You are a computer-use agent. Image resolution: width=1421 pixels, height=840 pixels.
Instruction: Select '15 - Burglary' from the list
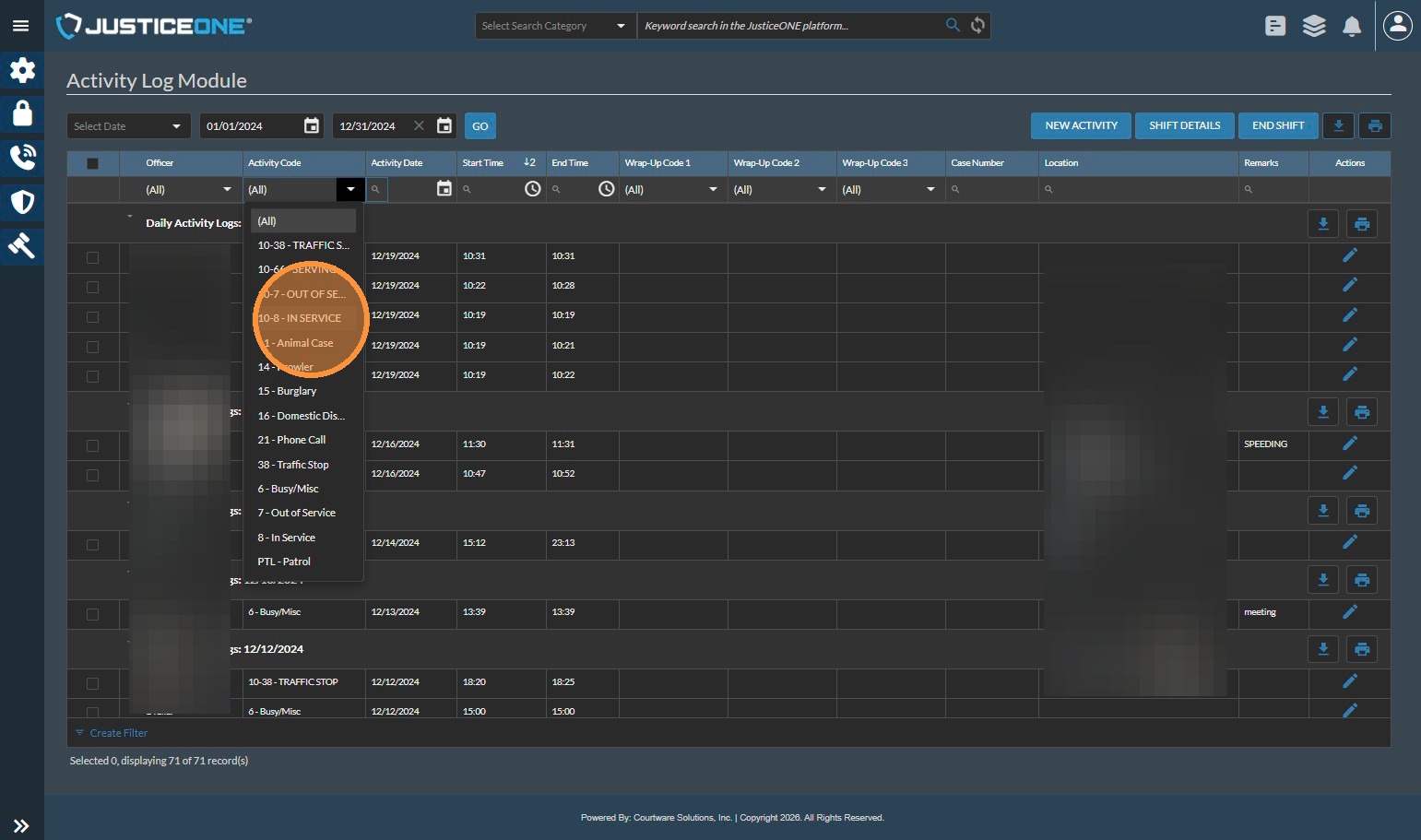[x=287, y=391]
